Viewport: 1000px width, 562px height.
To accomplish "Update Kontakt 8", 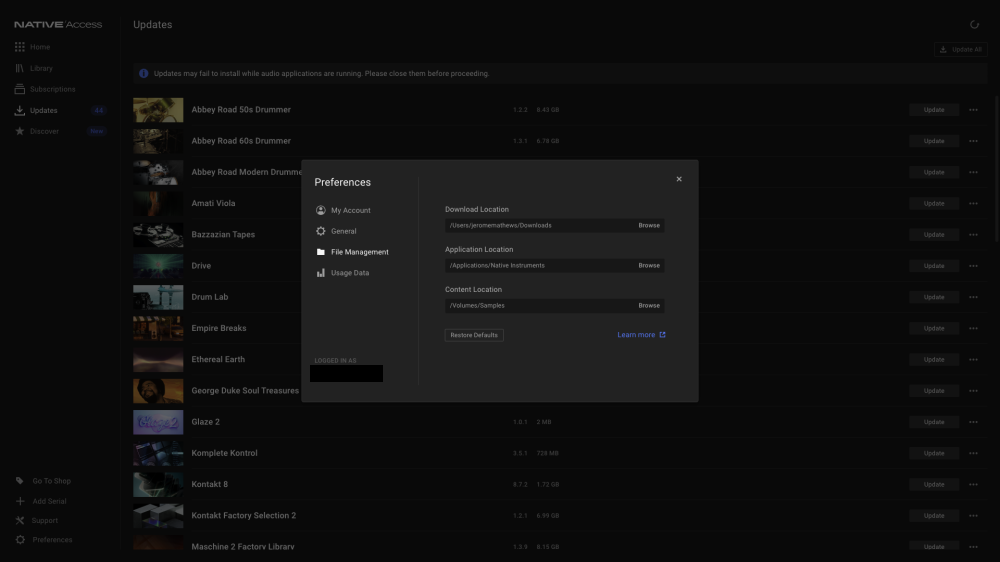I will tap(934, 484).
